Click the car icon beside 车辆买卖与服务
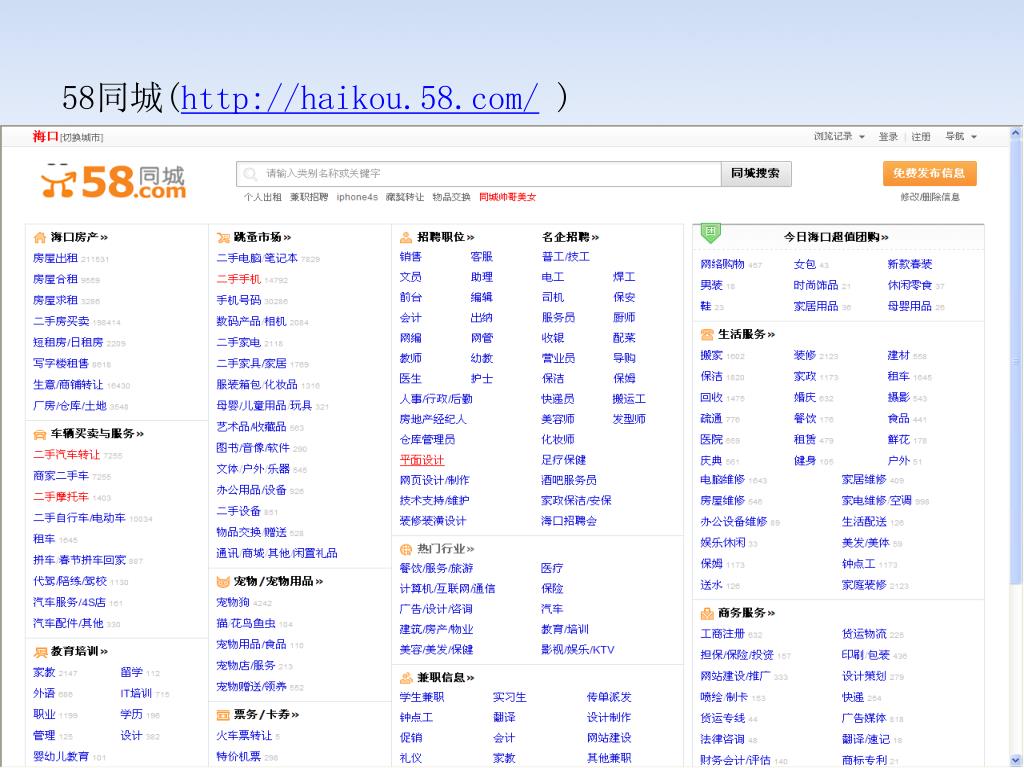Viewport: 1024px width, 768px height. click(40, 434)
